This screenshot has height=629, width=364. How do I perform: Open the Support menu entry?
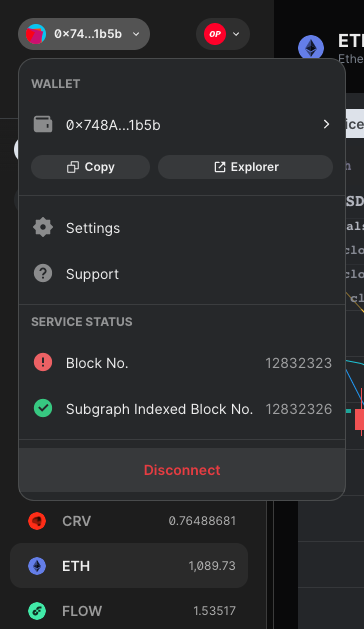point(182,274)
